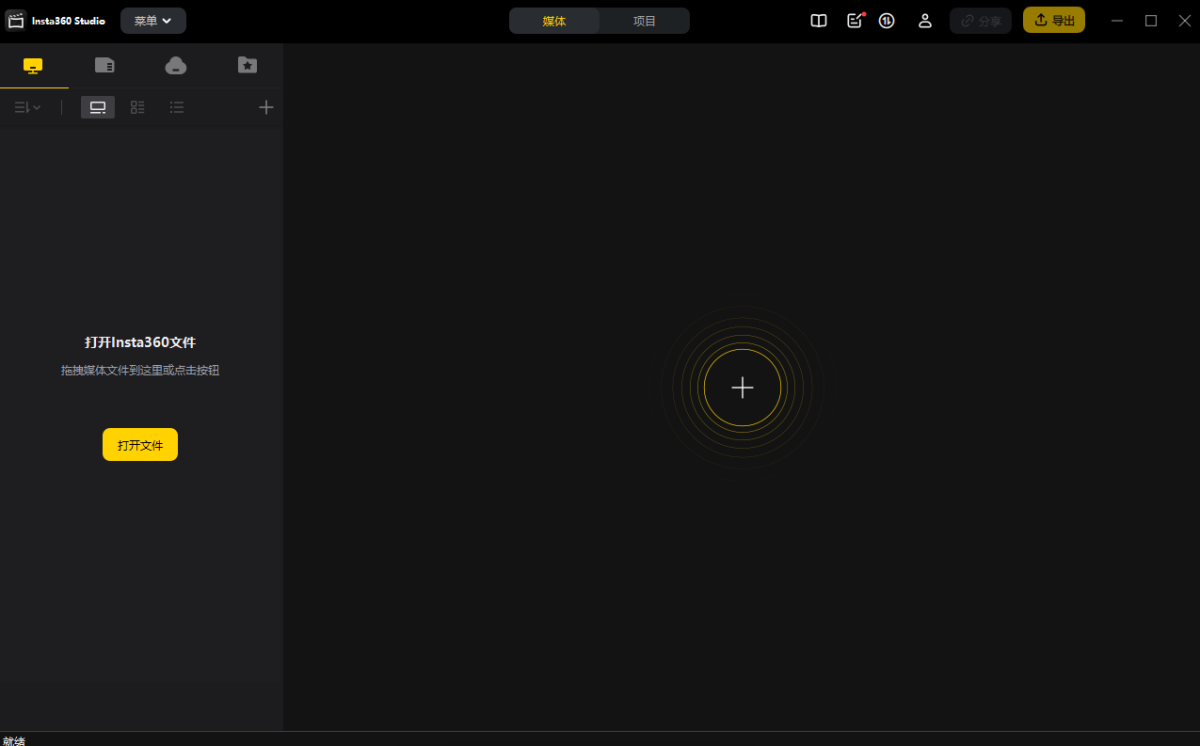
Task: Switch to large thumbnail view mode
Action: tap(98, 107)
